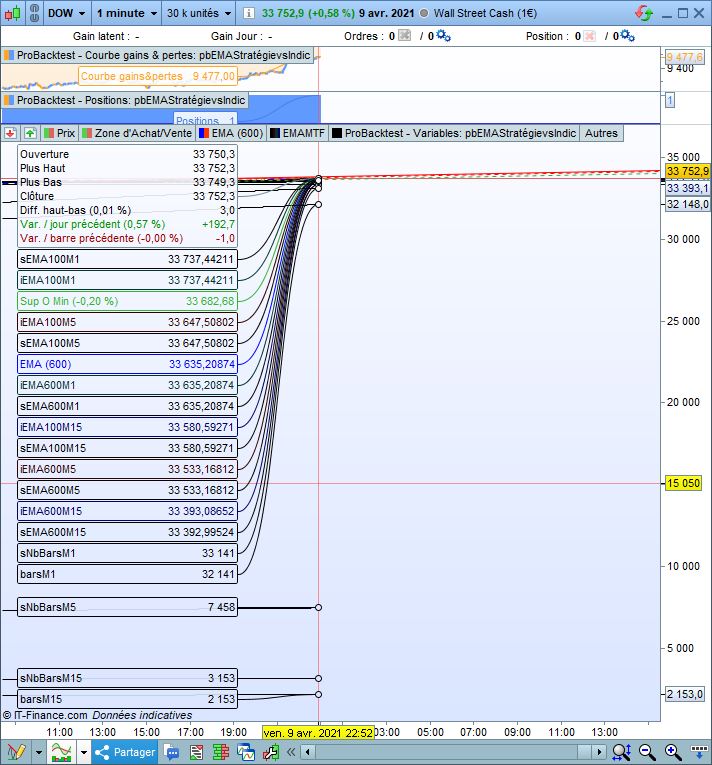Click the red down arrow collapse icon
Screen dimensions: 712x765
coord(11,133)
